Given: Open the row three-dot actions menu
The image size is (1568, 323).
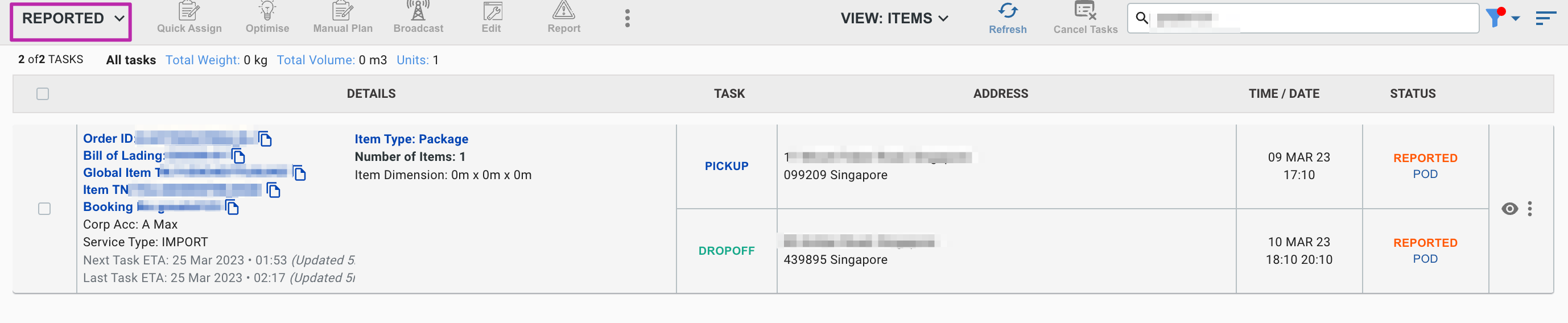Looking at the screenshot, I should click(x=1530, y=209).
